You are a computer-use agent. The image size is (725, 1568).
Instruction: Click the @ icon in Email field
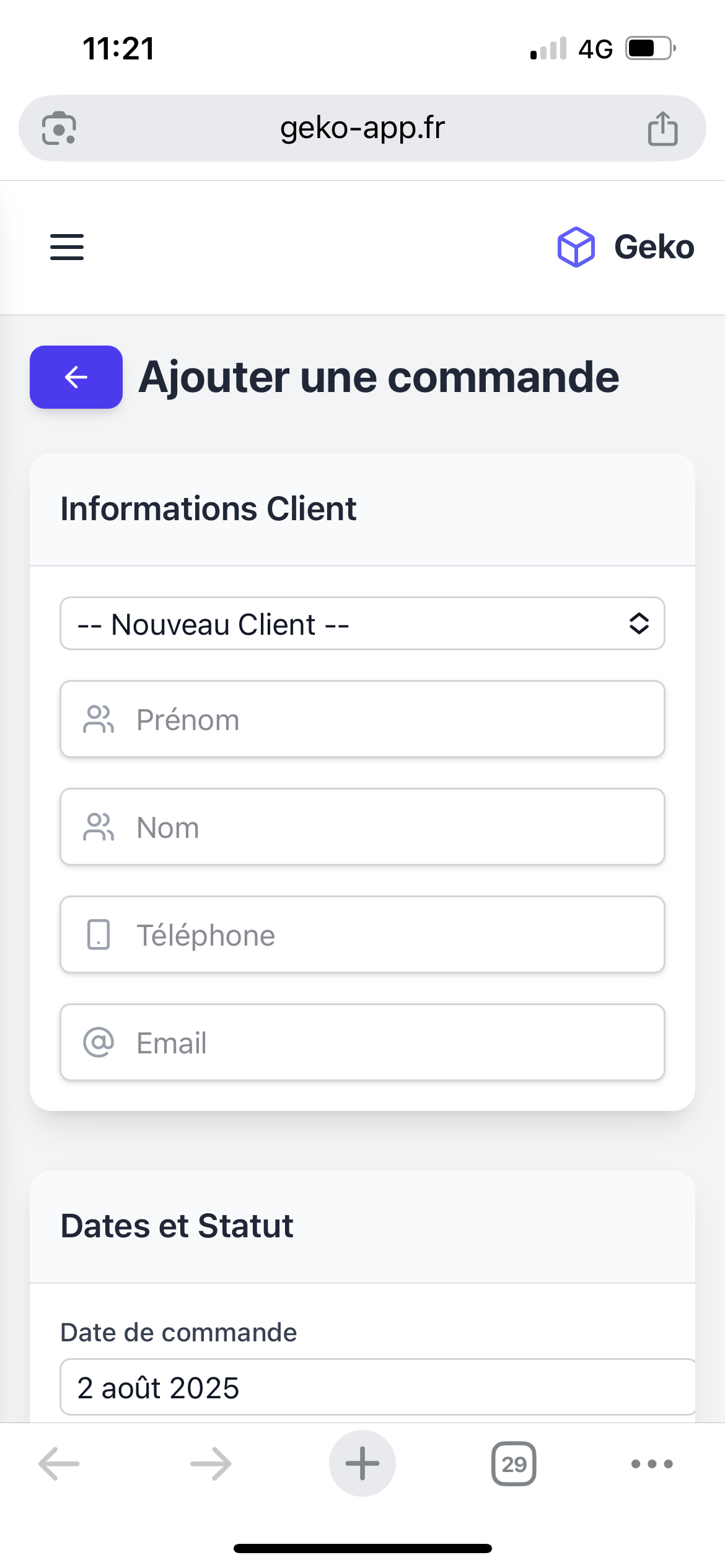pyautogui.click(x=99, y=1042)
